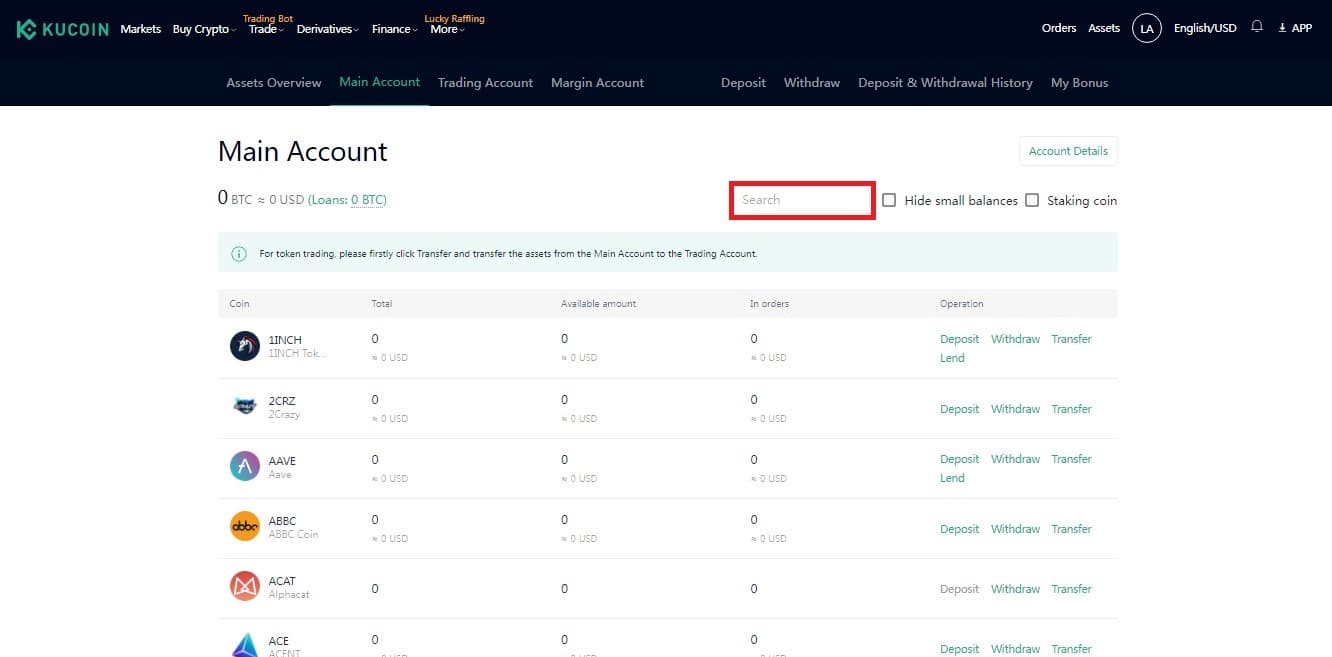The width and height of the screenshot is (1332, 657).
Task: Enable Staking coin checkbox
Action: pos(1032,200)
